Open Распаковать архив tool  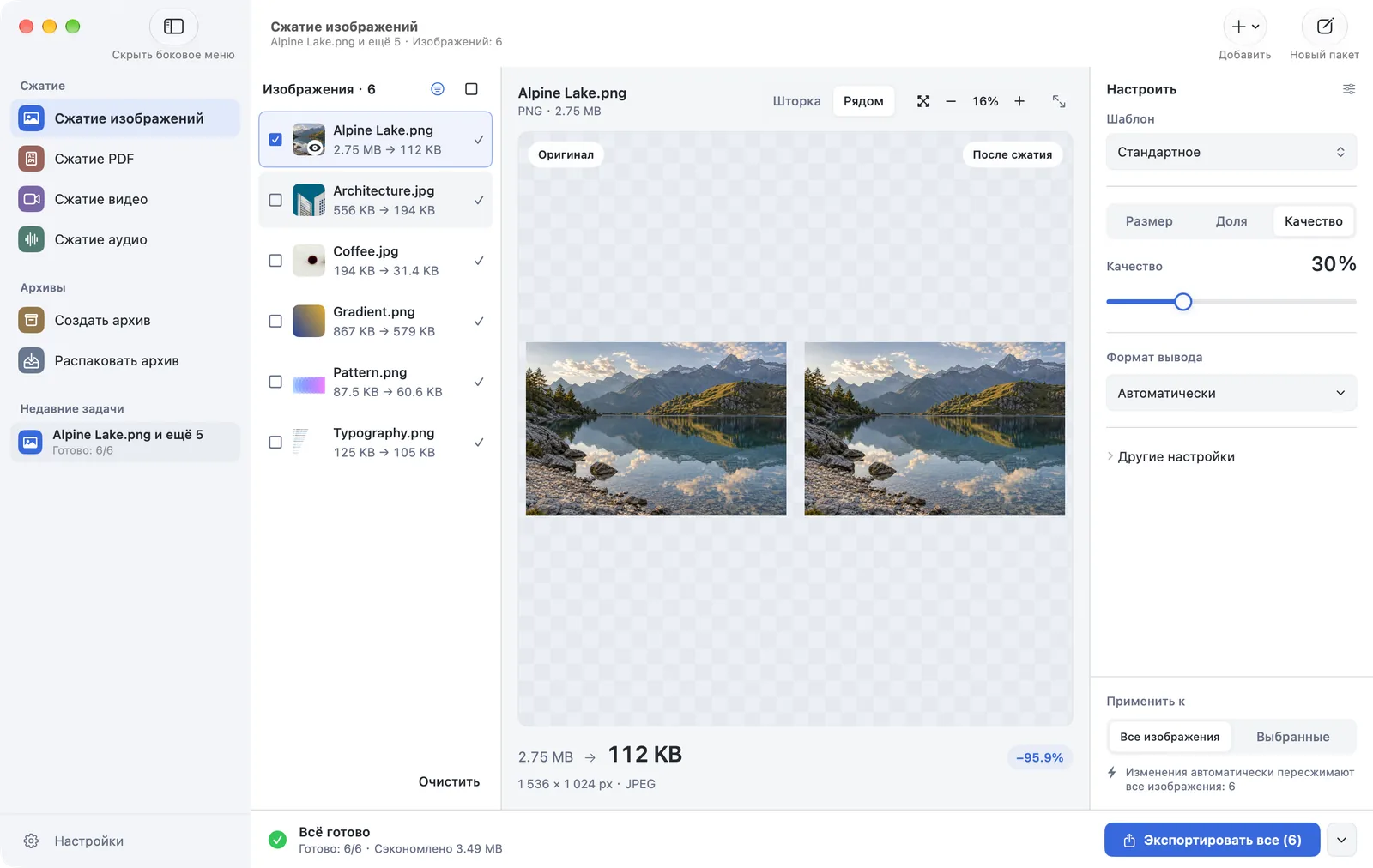[x=125, y=360]
